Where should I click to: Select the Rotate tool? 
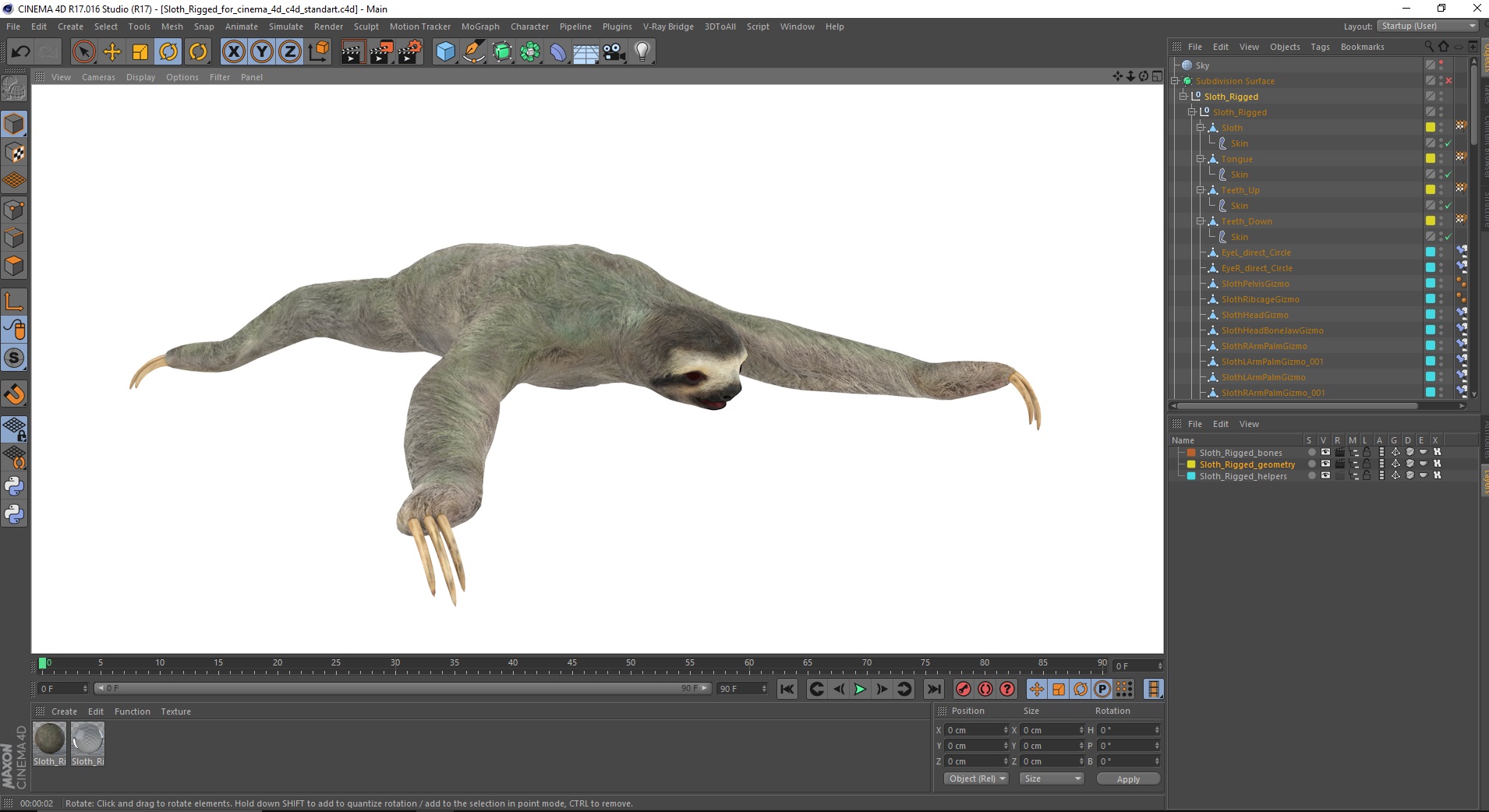[x=168, y=52]
